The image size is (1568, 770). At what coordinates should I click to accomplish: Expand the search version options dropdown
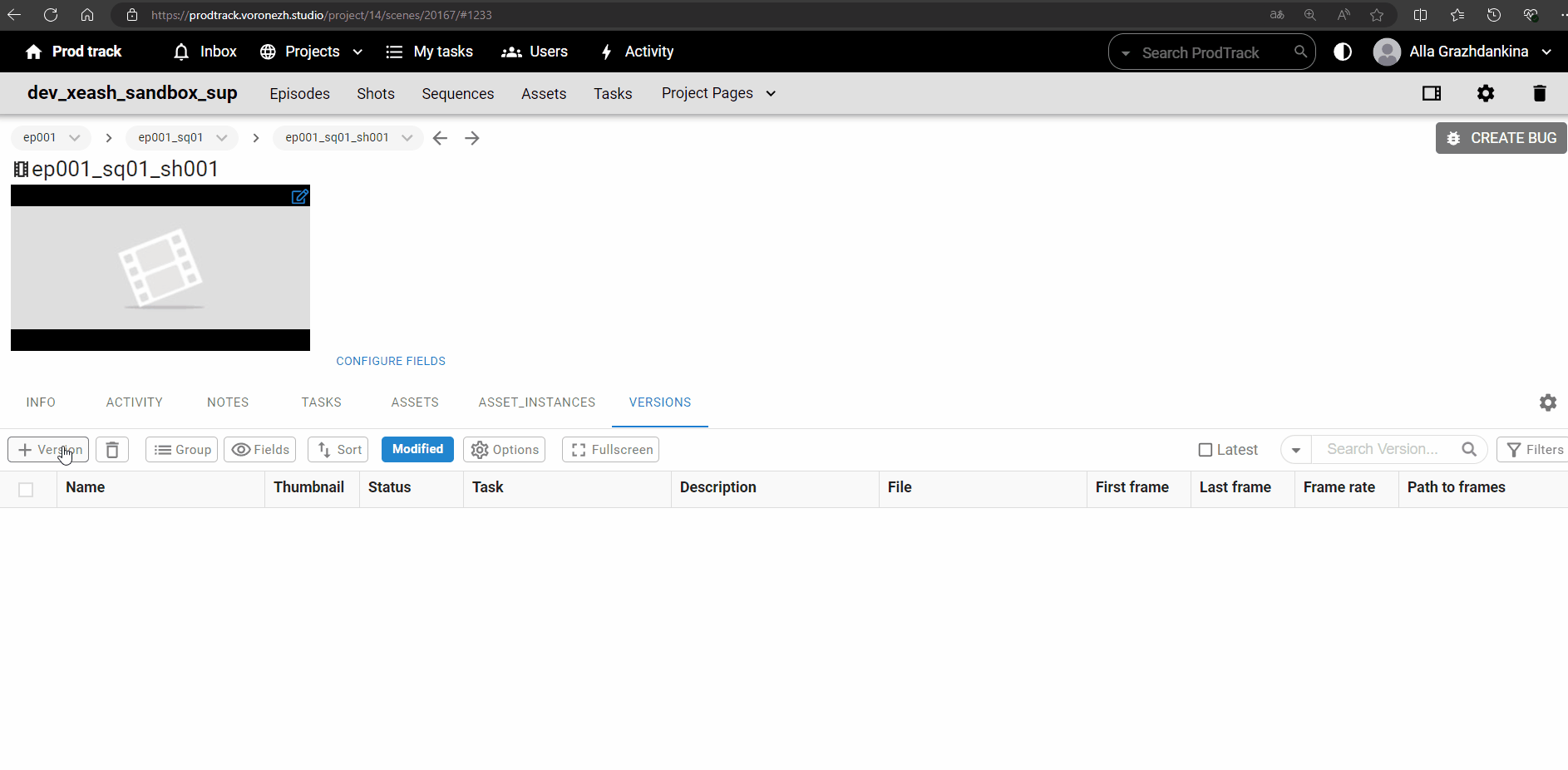tap(1295, 450)
